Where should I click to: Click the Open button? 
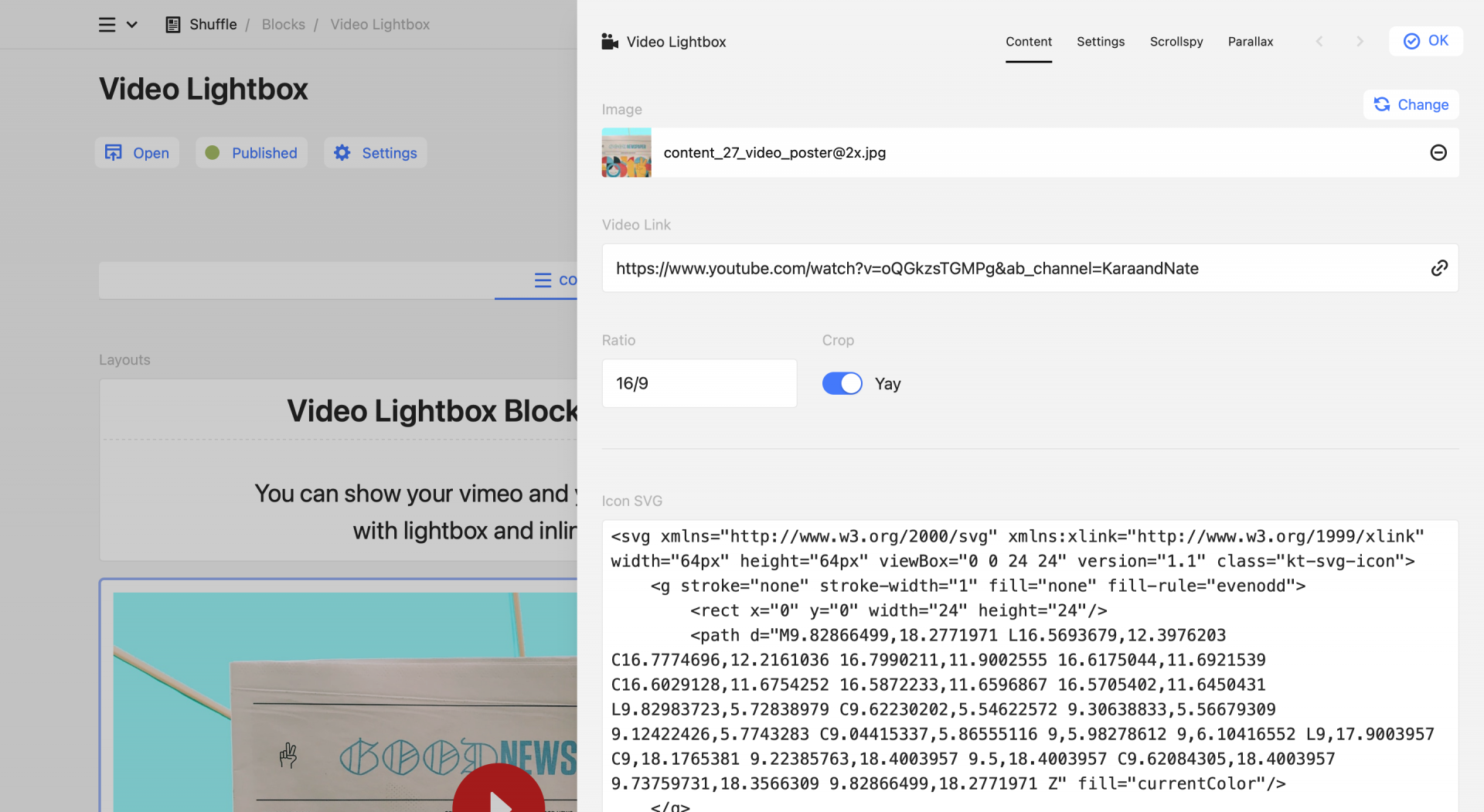click(137, 153)
